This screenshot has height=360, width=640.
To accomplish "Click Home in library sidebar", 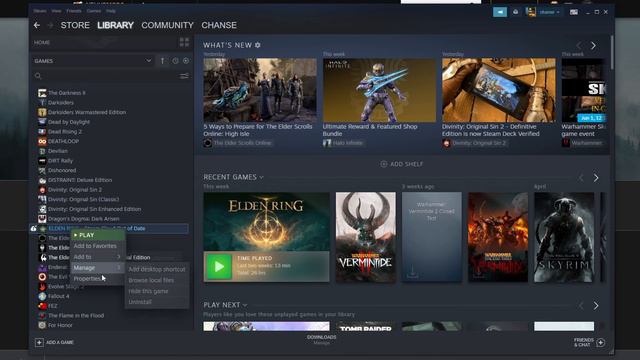I will pyautogui.click(x=42, y=42).
